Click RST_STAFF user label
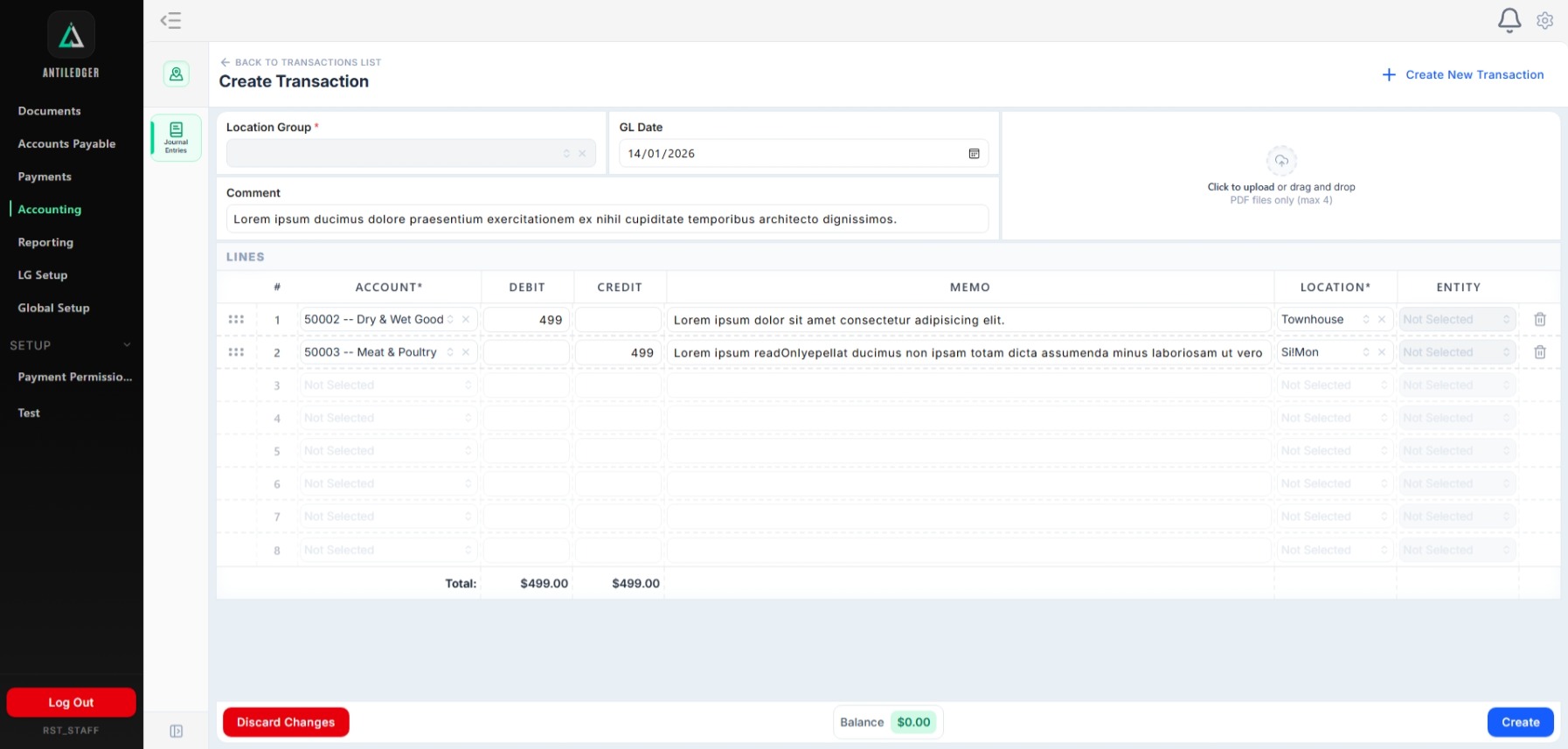 coord(71,731)
